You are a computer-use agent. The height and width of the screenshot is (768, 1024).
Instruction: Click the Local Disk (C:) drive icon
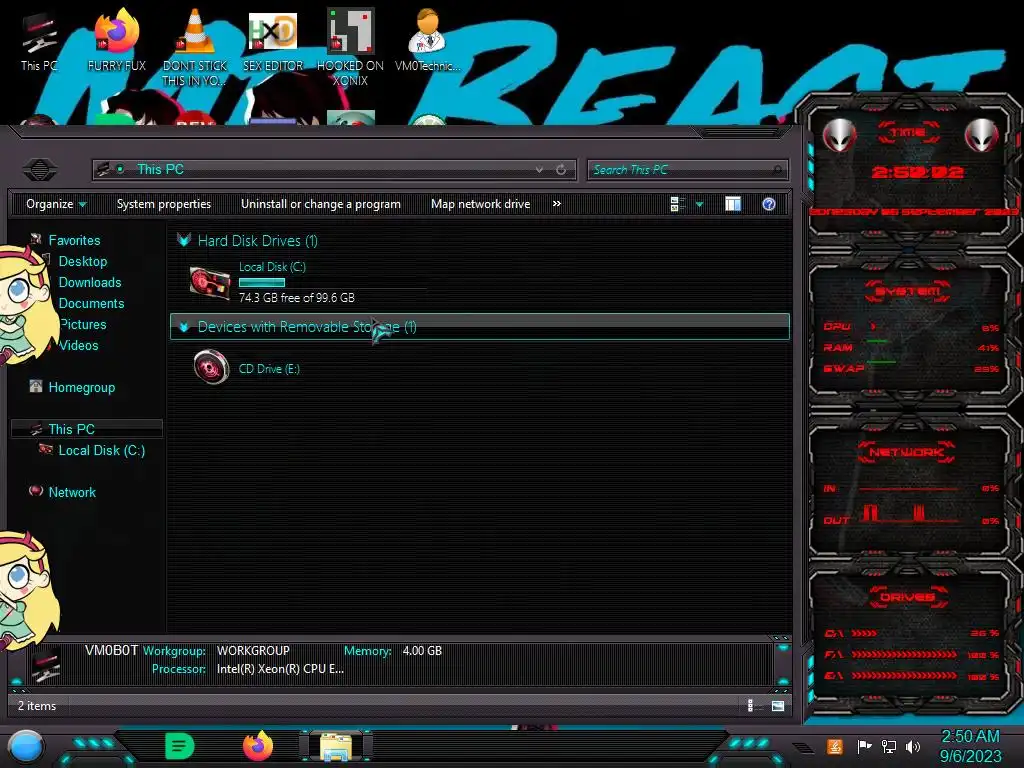[x=210, y=283]
